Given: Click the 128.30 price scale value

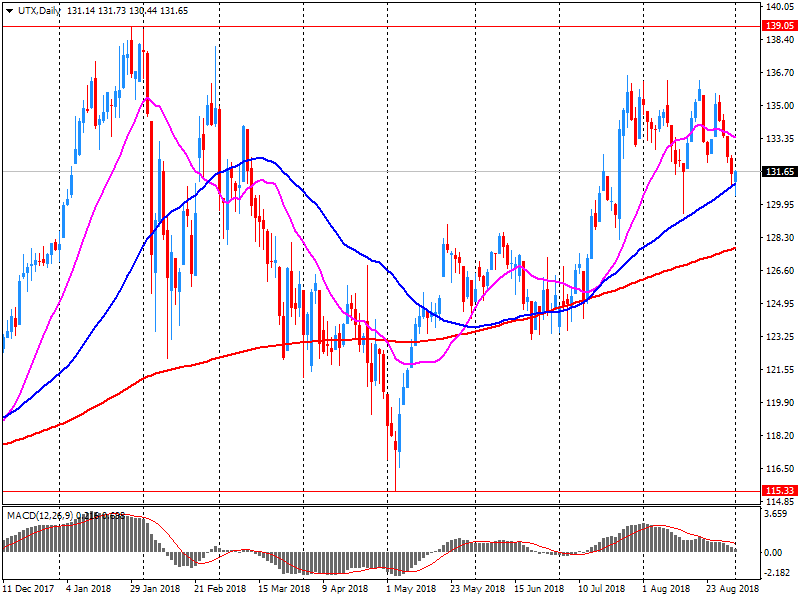Looking at the screenshot, I should click(x=780, y=238).
